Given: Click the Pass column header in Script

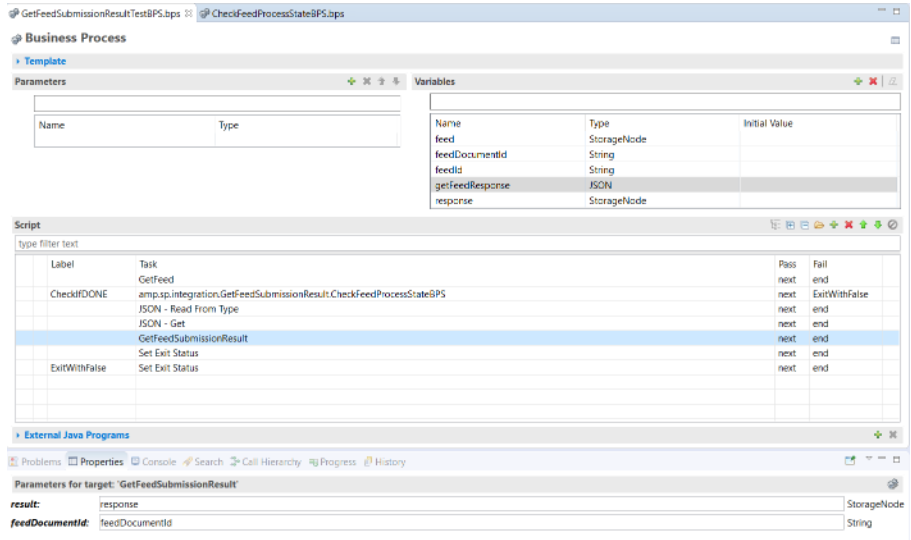Looking at the screenshot, I should coord(787,264).
